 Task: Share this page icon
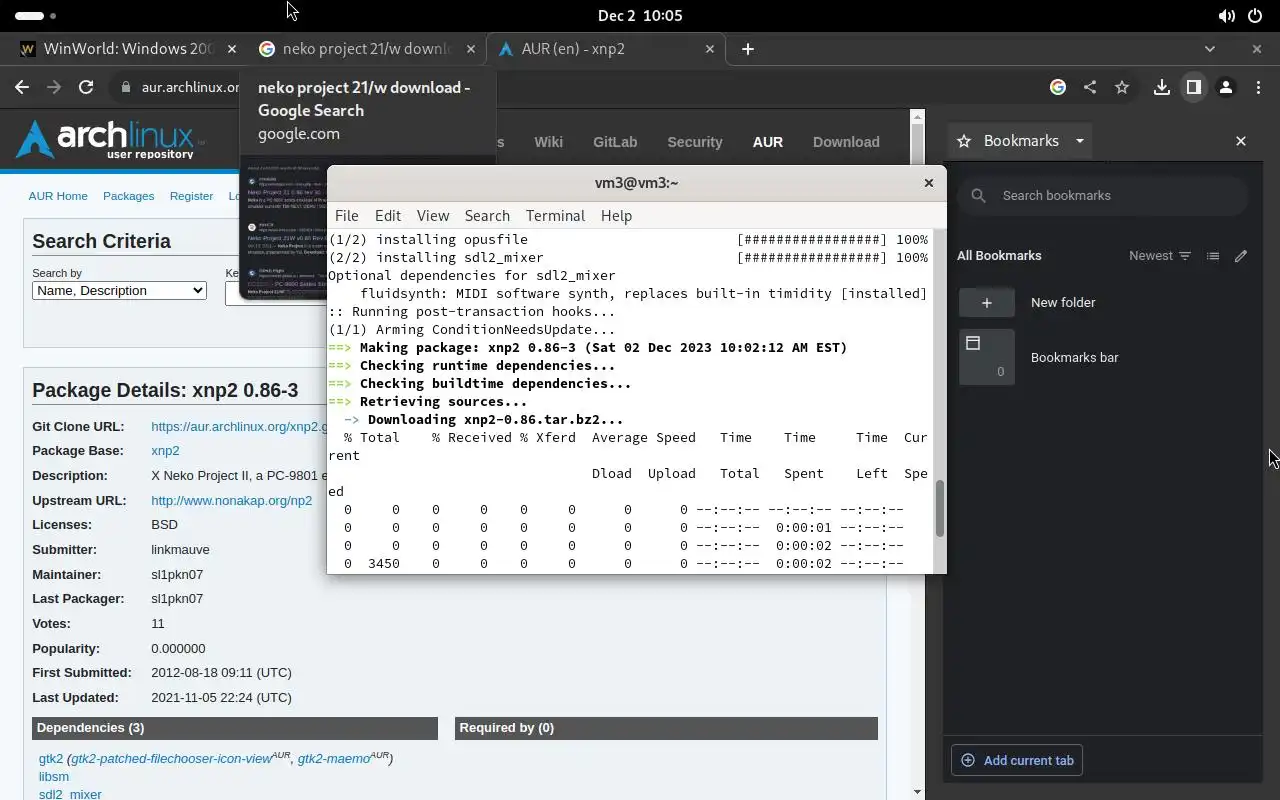coord(1090,87)
